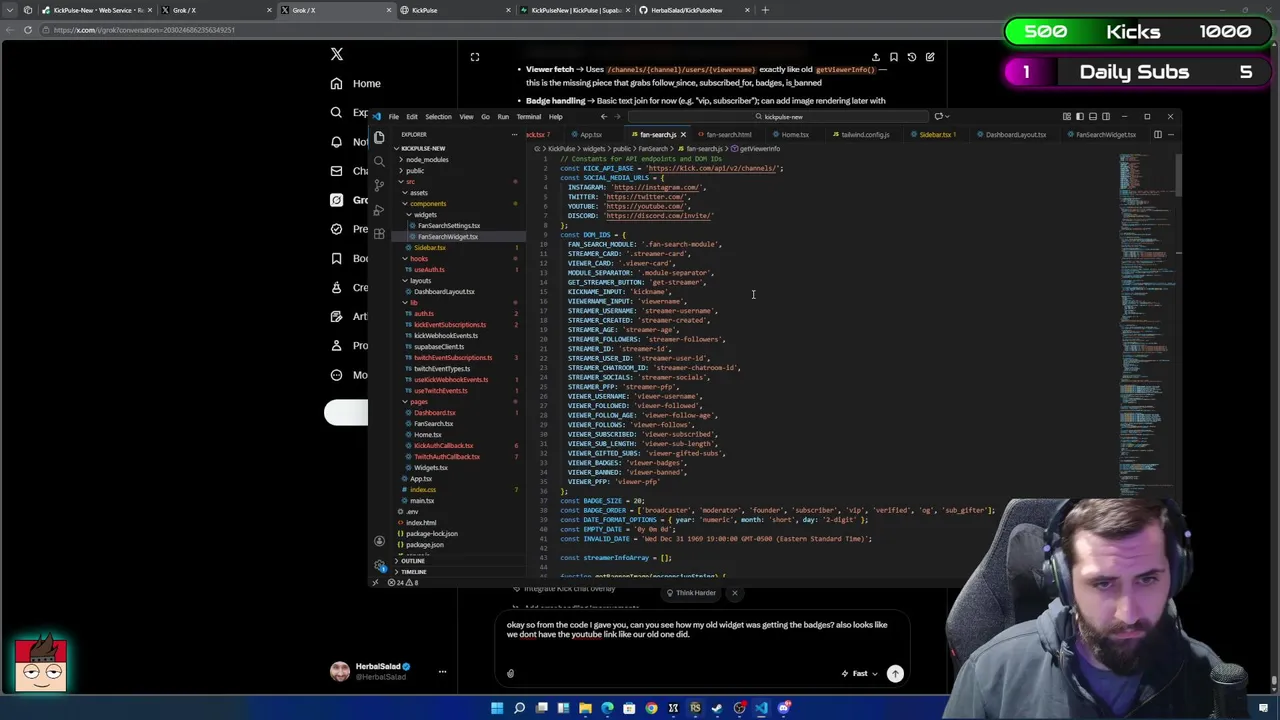Switch to the DashboardLayout.tsx editor tab

pos(1014,134)
